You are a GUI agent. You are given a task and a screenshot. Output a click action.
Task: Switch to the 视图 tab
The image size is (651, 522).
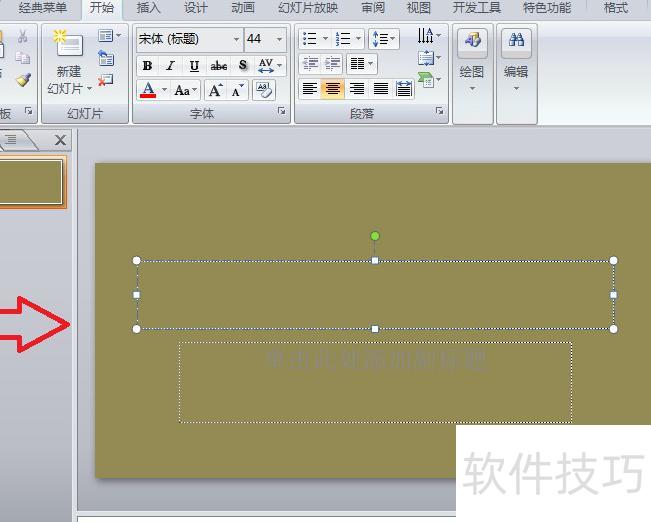coord(418,7)
